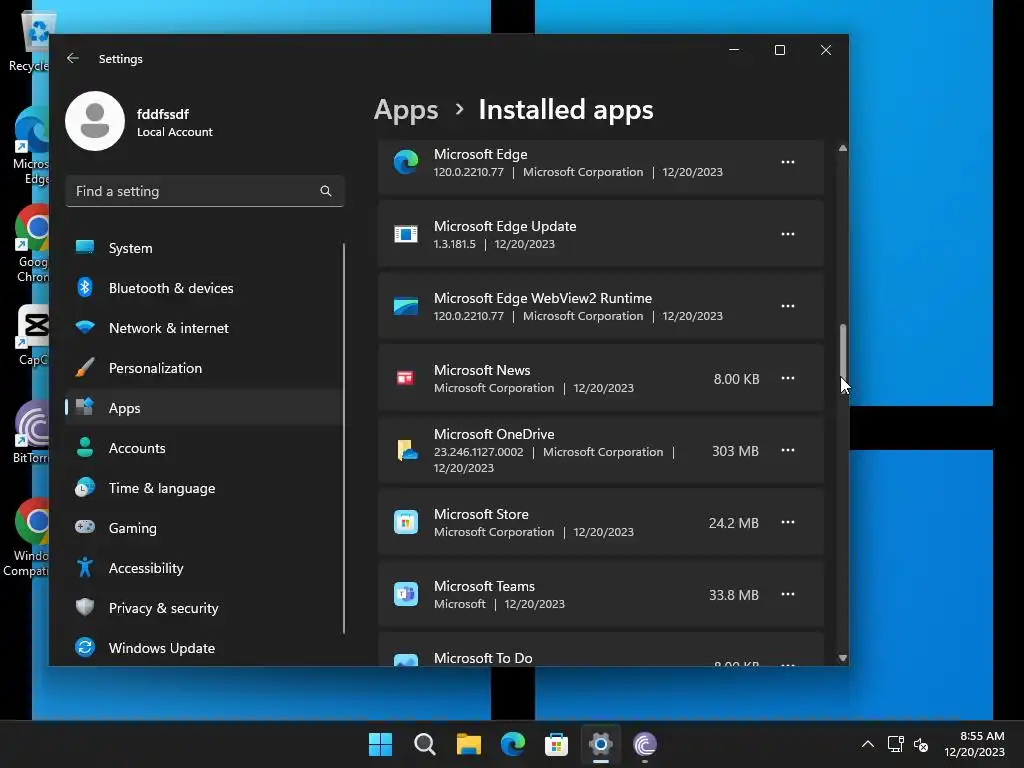Open options menu for Microsoft News
This screenshot has width=1024, height=768.
[788, 378]
